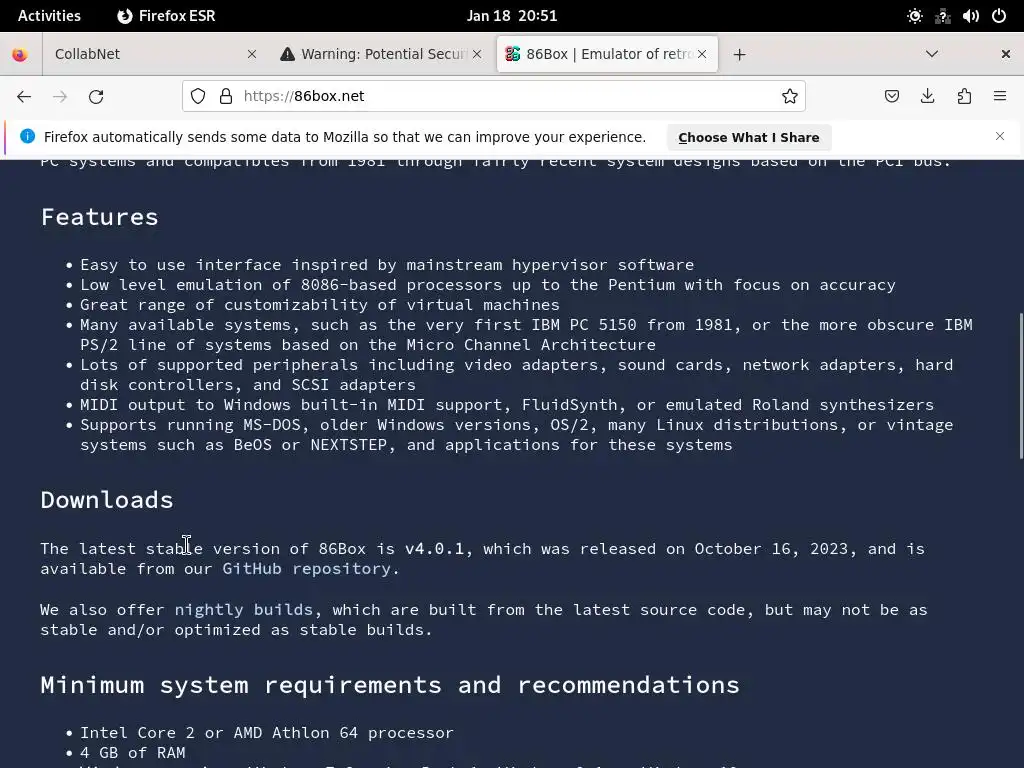Click 'Lots of supported peripherals' bullet
Viewport: 1024px width, 768px height.
point(517,374)
